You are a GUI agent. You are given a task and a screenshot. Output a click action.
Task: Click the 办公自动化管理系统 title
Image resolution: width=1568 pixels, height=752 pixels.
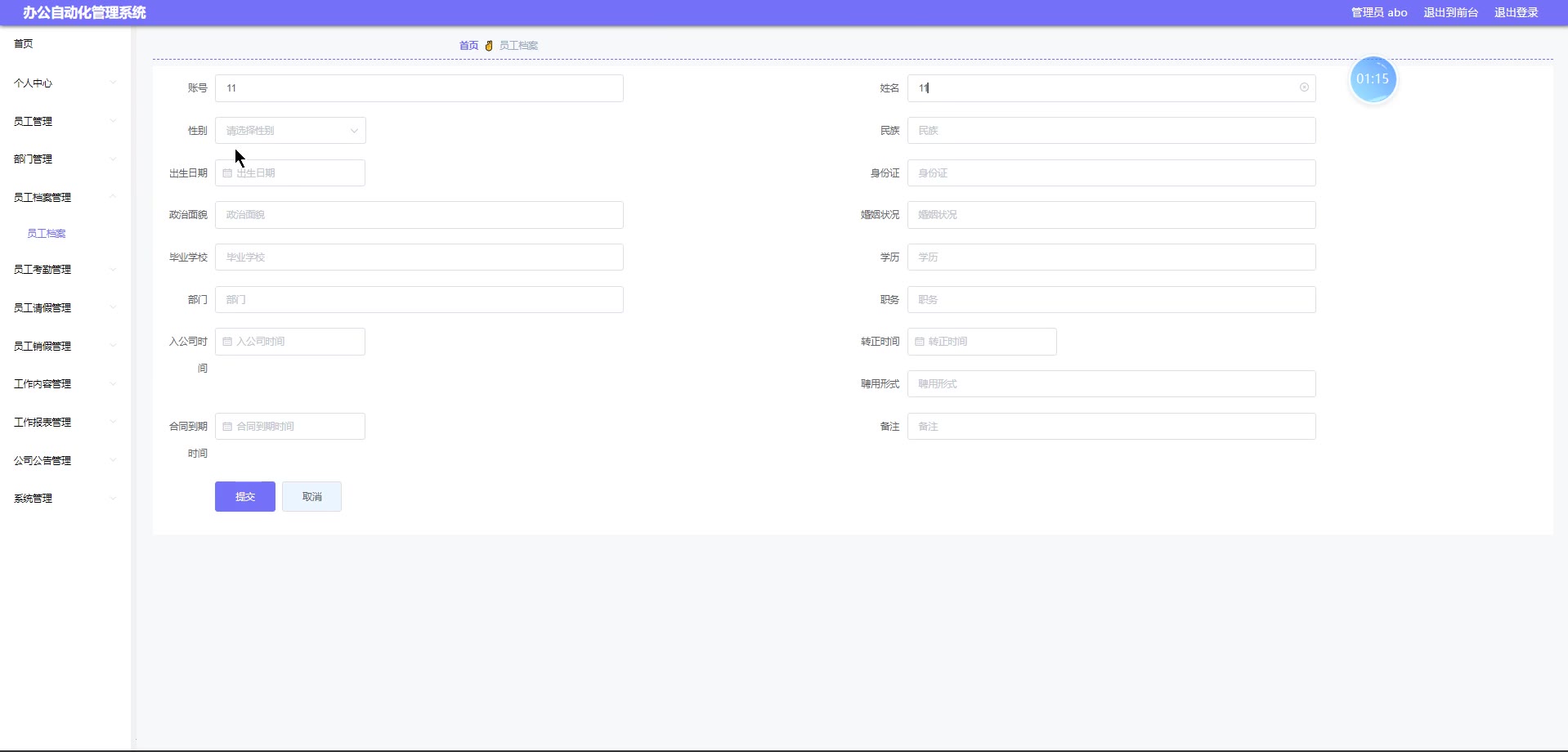tap(84, 12)
